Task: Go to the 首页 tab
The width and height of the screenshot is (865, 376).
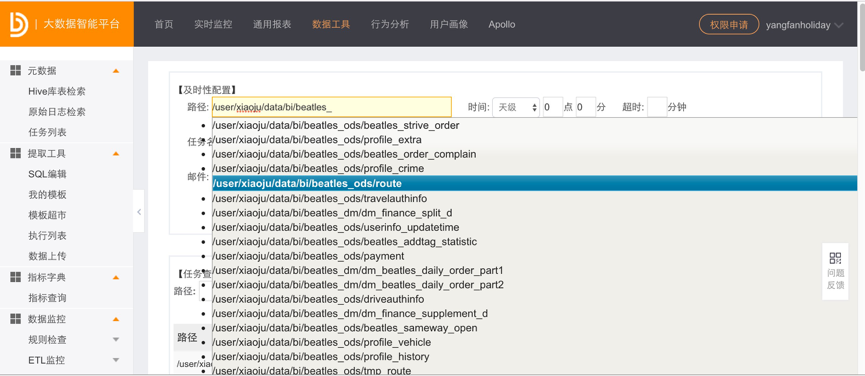Action: point(164,24)
